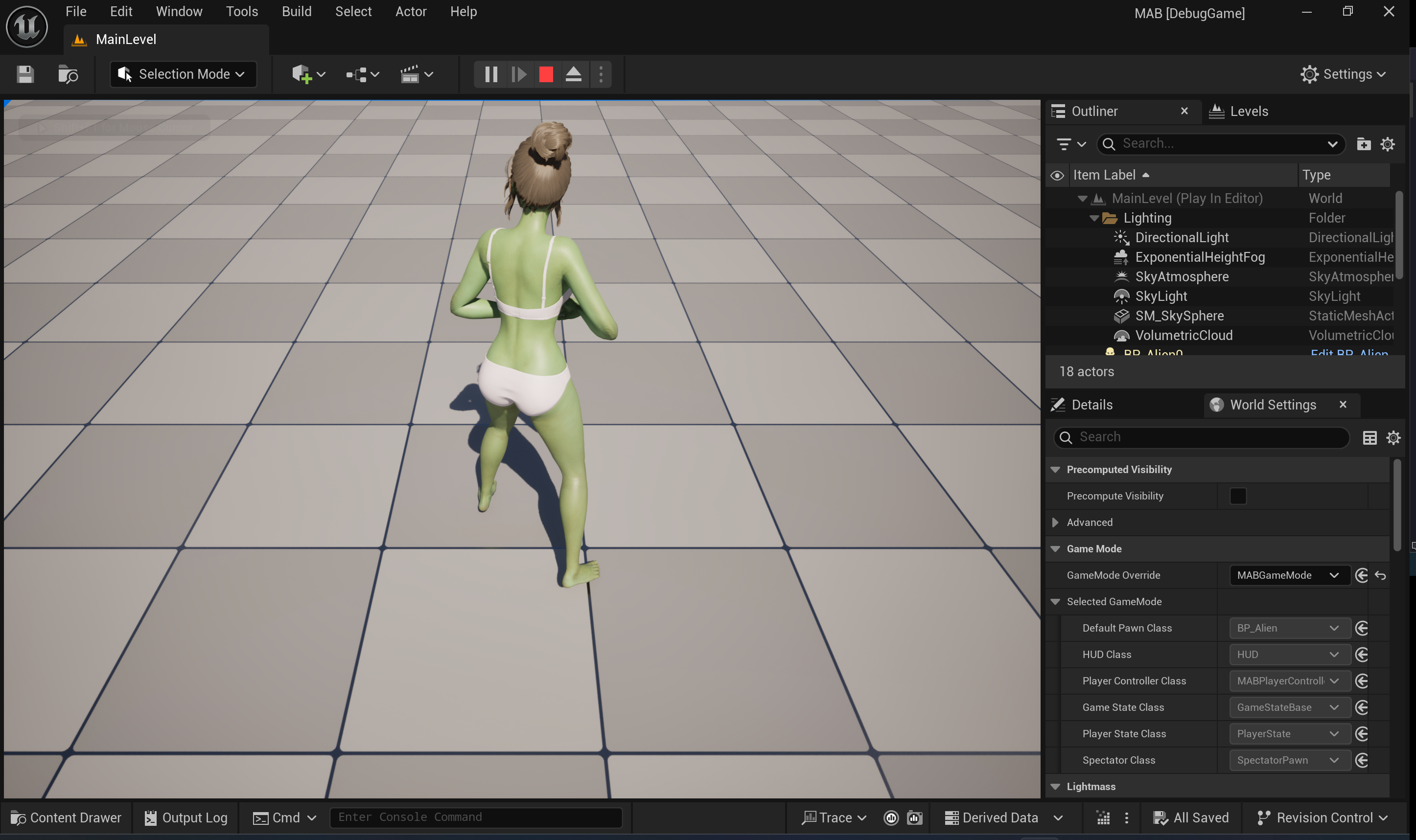Switch to the Levels tab
The image size is (1416, 840).
click(x=1239, y=112)
